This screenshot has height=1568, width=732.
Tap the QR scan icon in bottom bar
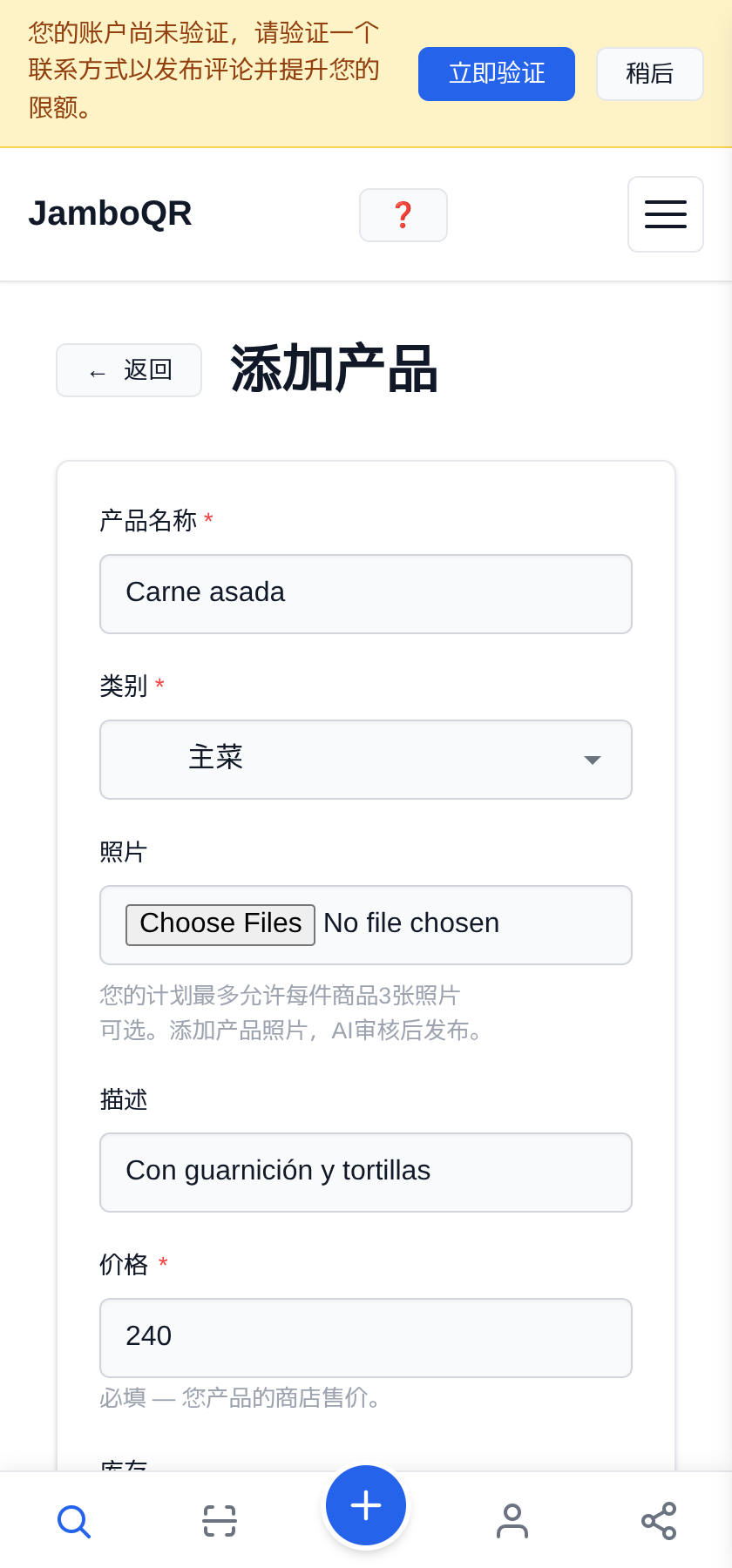click(x=220, y=1521)
